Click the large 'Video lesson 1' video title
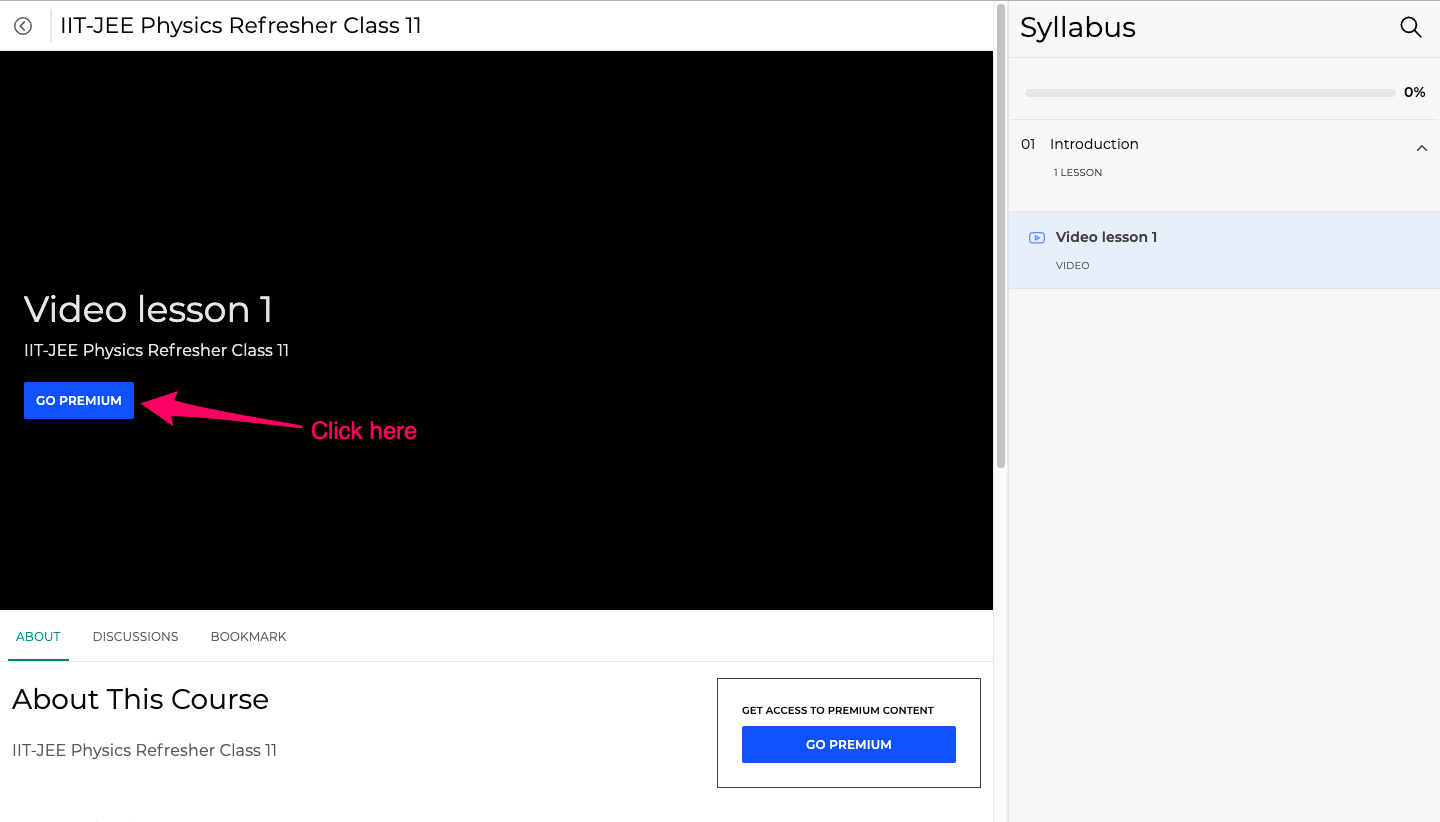Viewport: 1440px width, 822px height. tap(148, 309)
